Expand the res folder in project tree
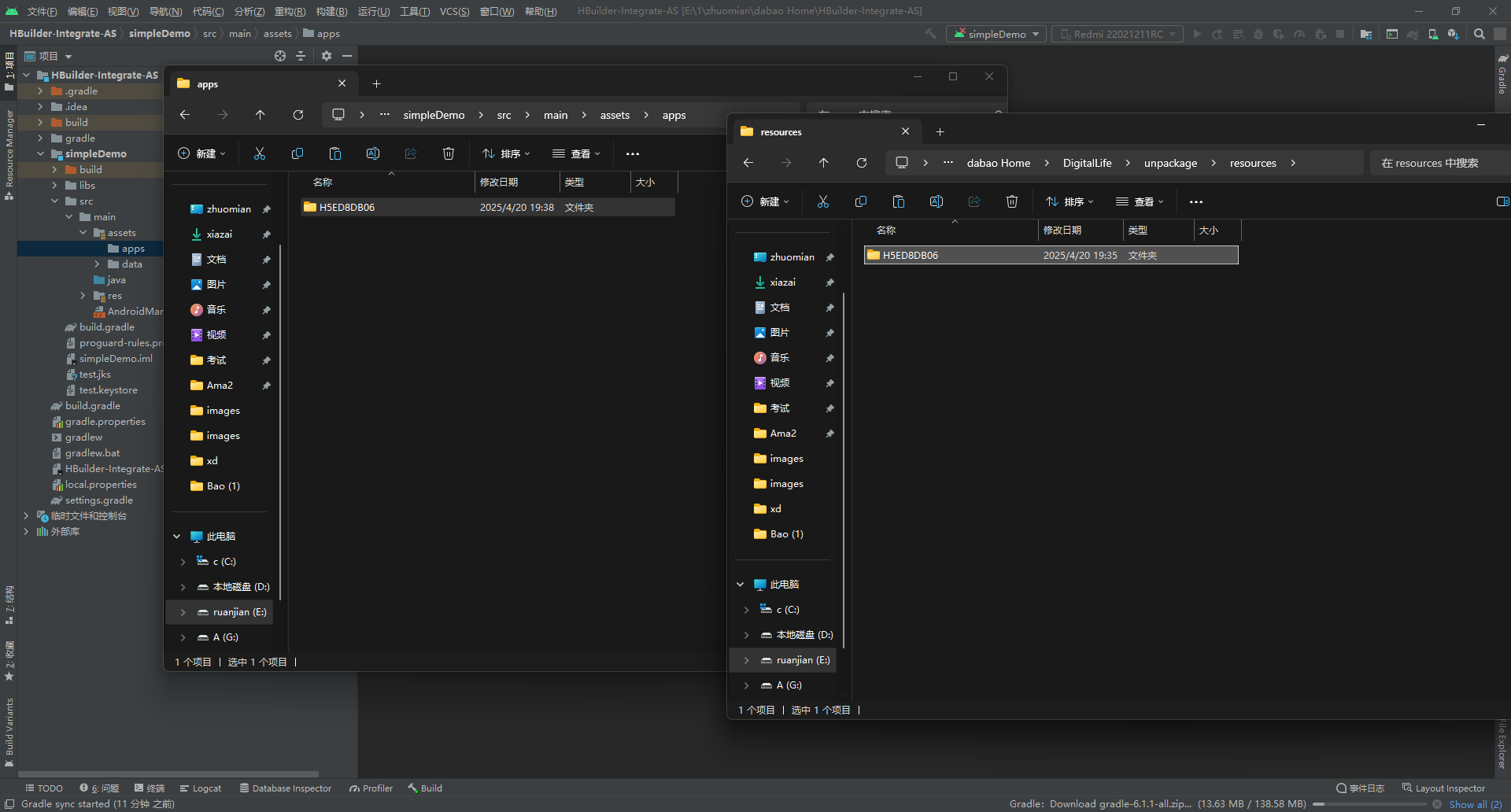The width and height of the screenshot is (1511, 812). (x=83, y=296)
